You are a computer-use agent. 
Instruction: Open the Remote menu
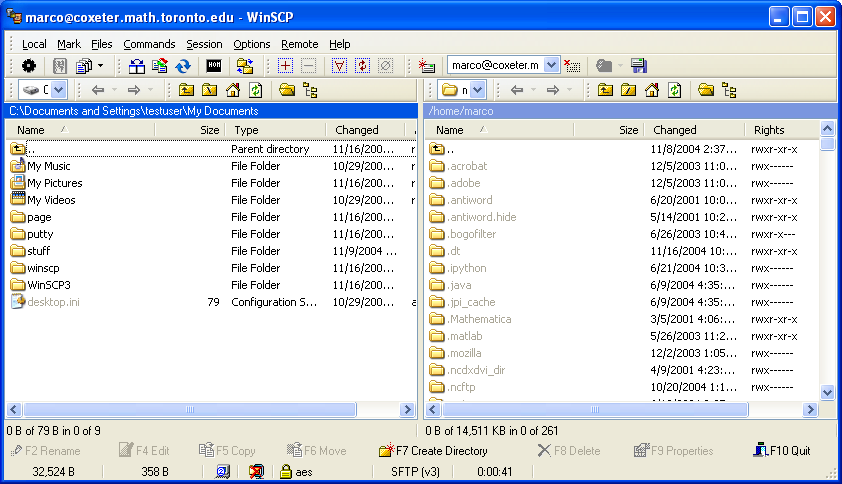click(x=300, y=44)
